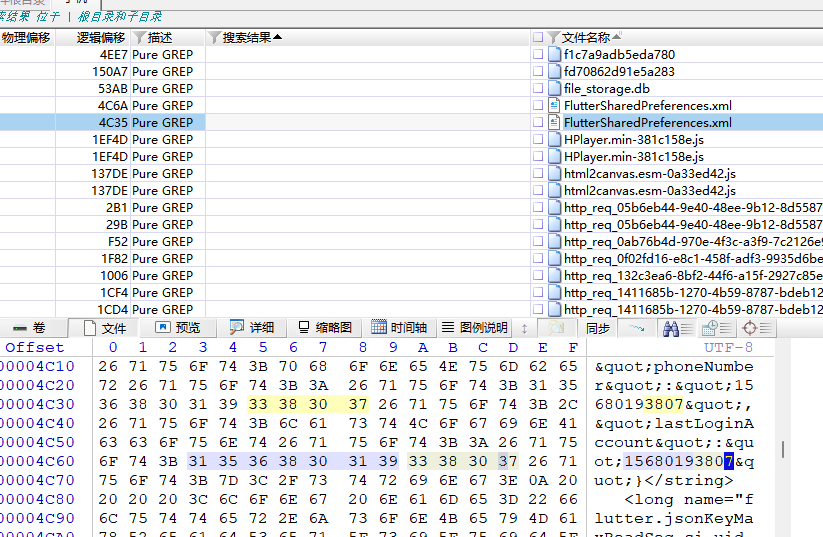Click the magnifier icon on 详细 tab
Screen dimensions: 823x537
pyautogui.click(x=237, y=328)
